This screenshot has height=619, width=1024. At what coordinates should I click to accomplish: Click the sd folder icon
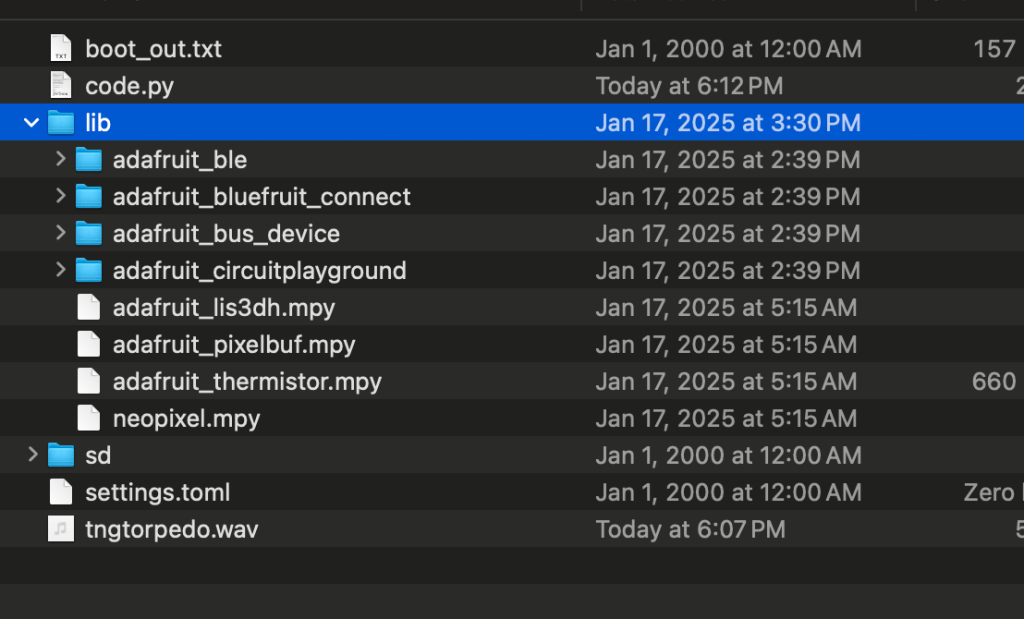pos(62,455)
